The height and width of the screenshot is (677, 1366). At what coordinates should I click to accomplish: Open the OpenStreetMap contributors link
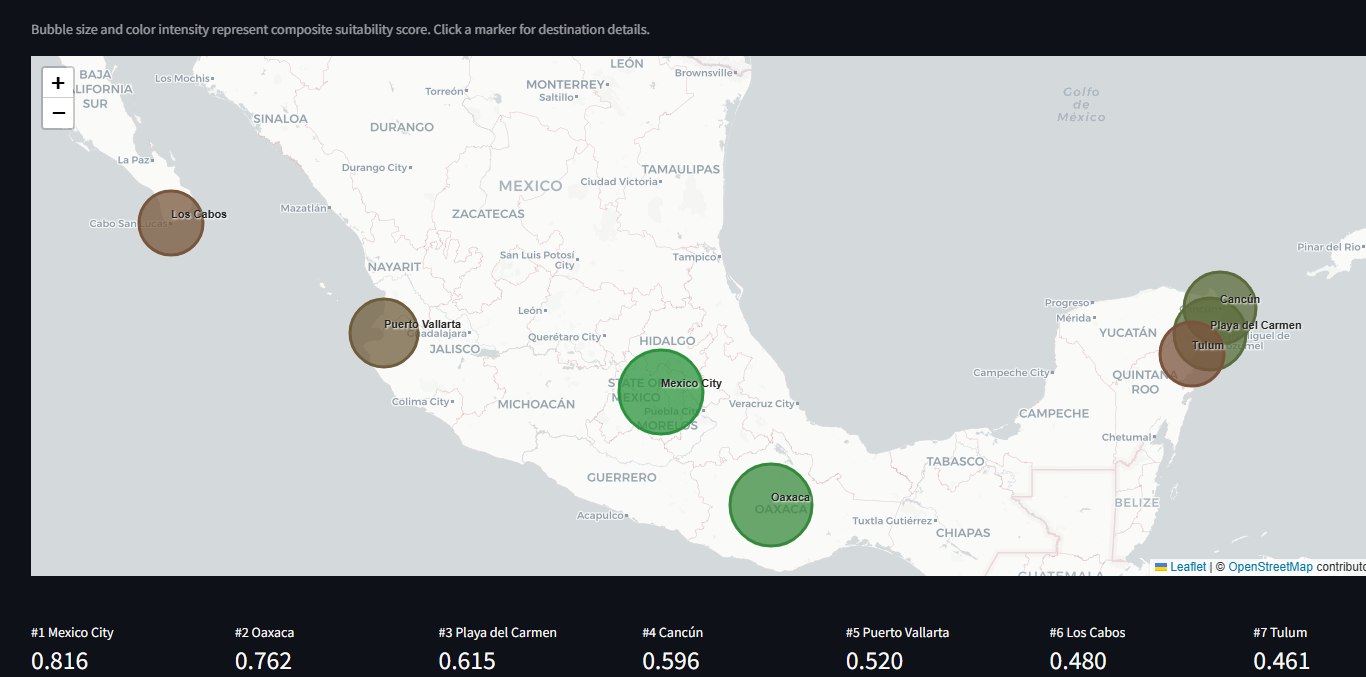click(1272, 566)
